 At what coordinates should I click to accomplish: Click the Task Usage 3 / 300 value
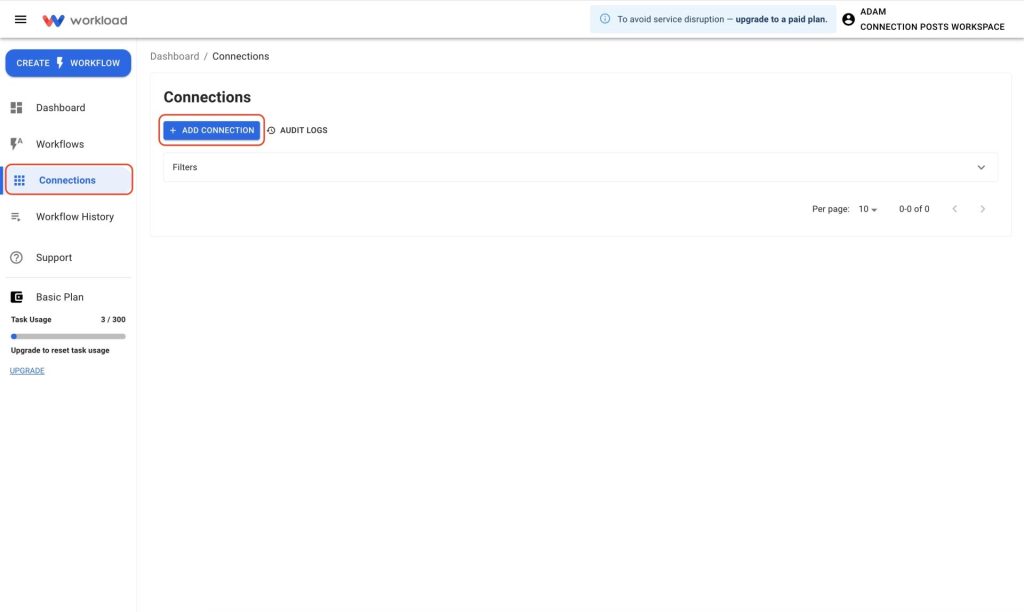pyautogui.click(x=113, y=319)
